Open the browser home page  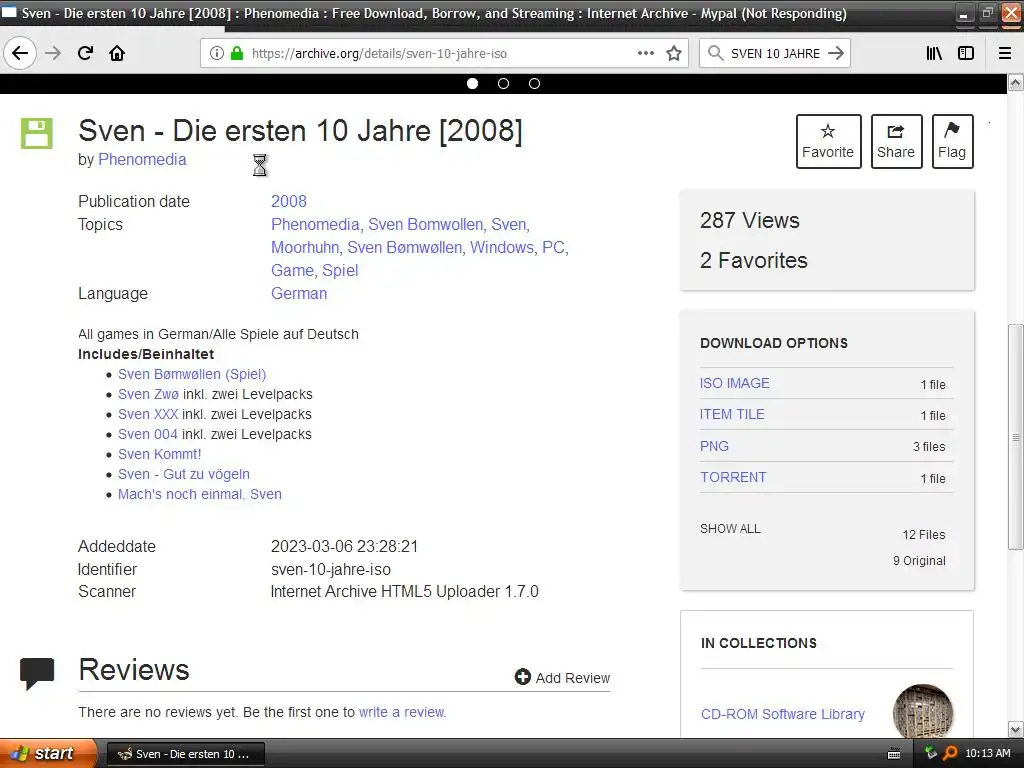(117, 53)
